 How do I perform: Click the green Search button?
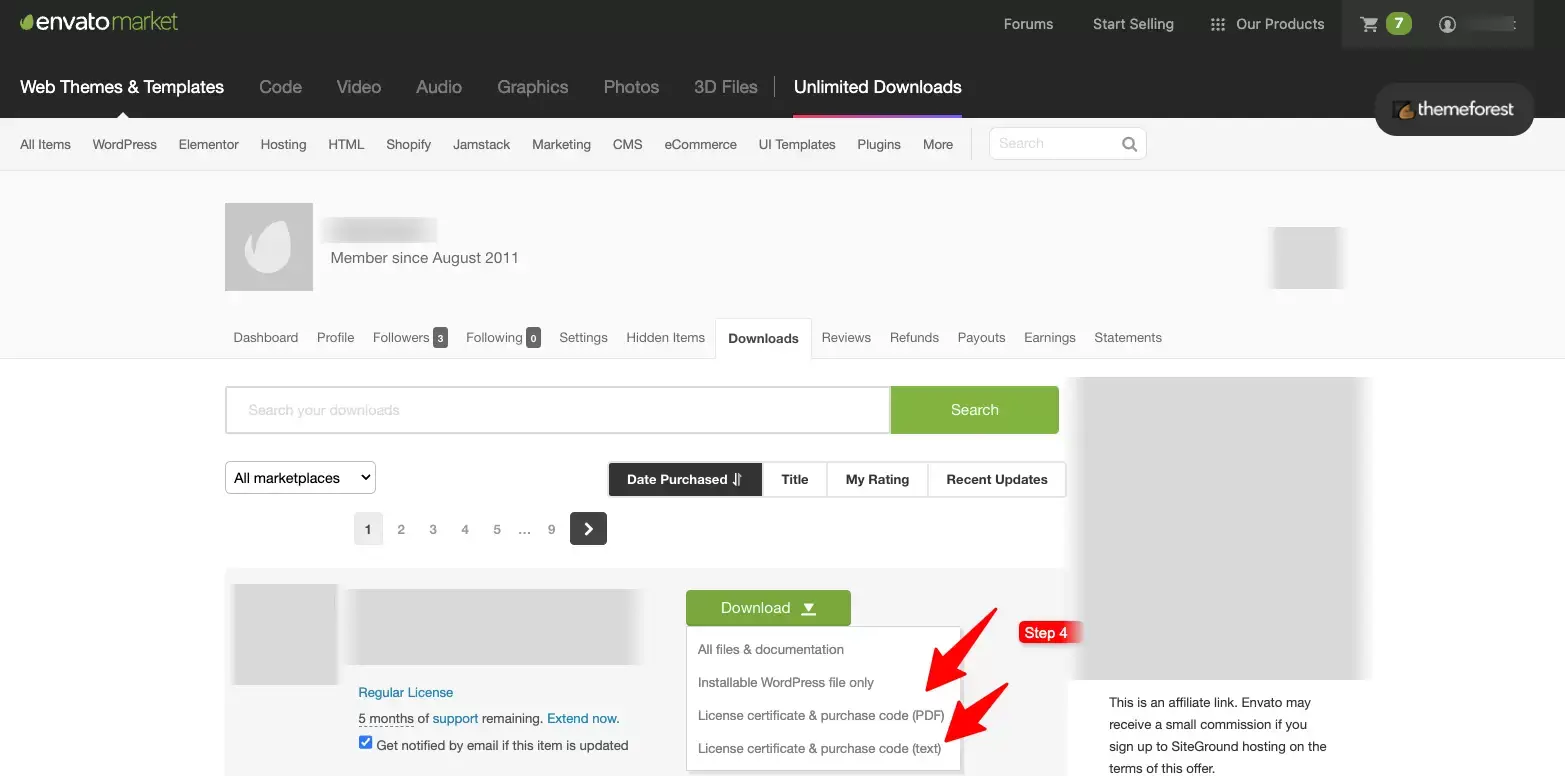pyautogui.click(x=974, y=410)
